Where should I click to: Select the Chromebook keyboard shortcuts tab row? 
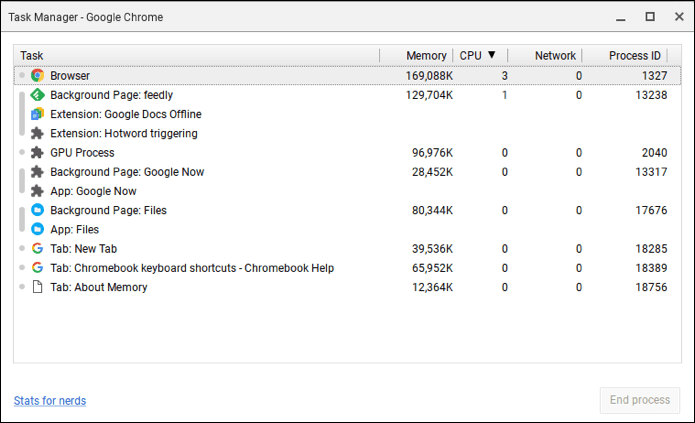point(348,268)
